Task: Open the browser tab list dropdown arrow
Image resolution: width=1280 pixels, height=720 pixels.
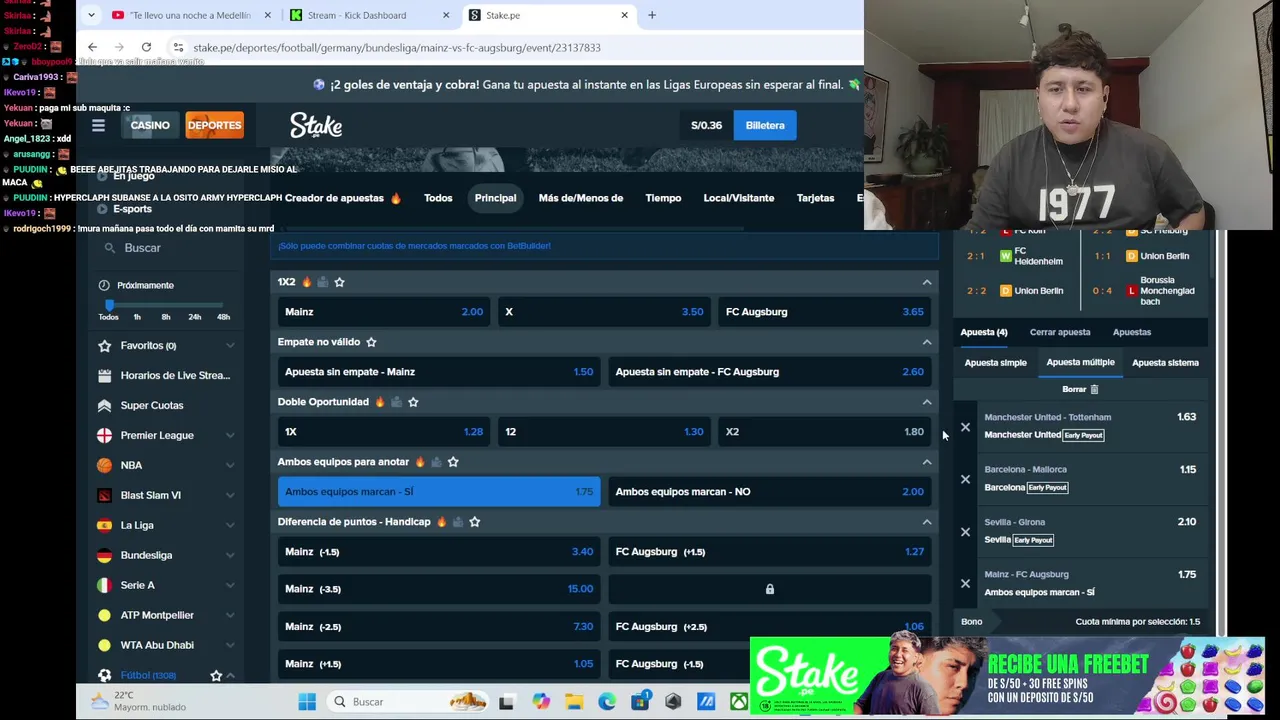Action: click(x=91, y=15)
